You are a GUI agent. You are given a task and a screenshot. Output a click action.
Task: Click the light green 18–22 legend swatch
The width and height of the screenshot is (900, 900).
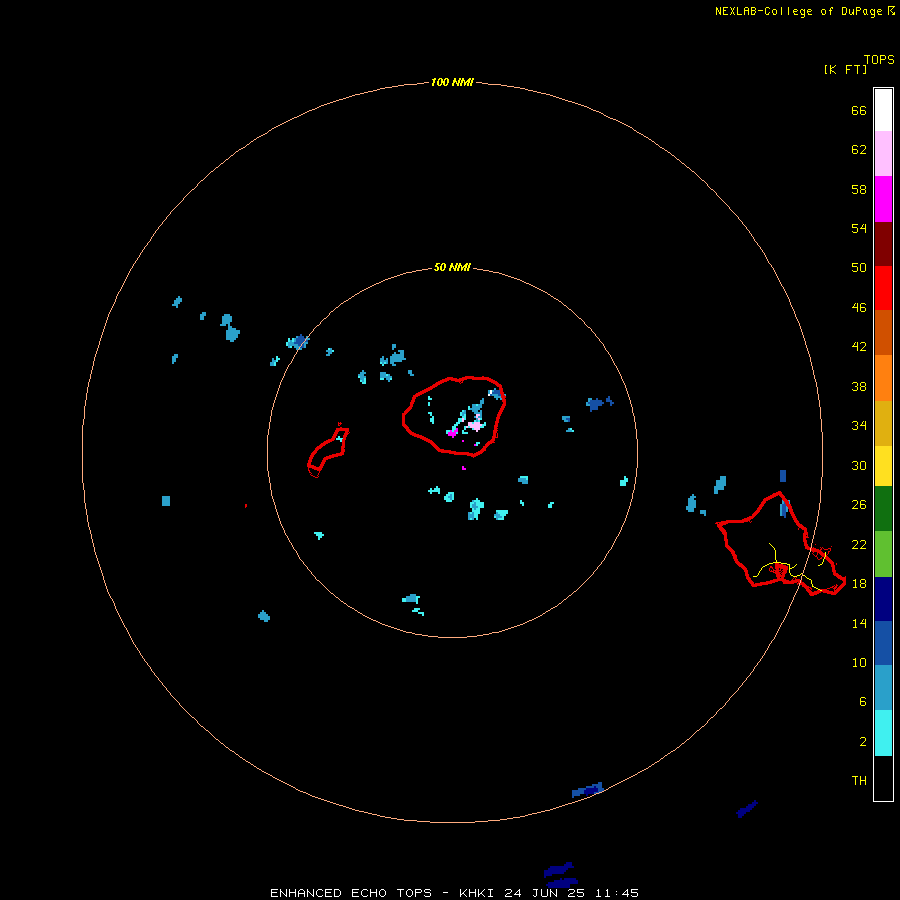tap(883, 554)
